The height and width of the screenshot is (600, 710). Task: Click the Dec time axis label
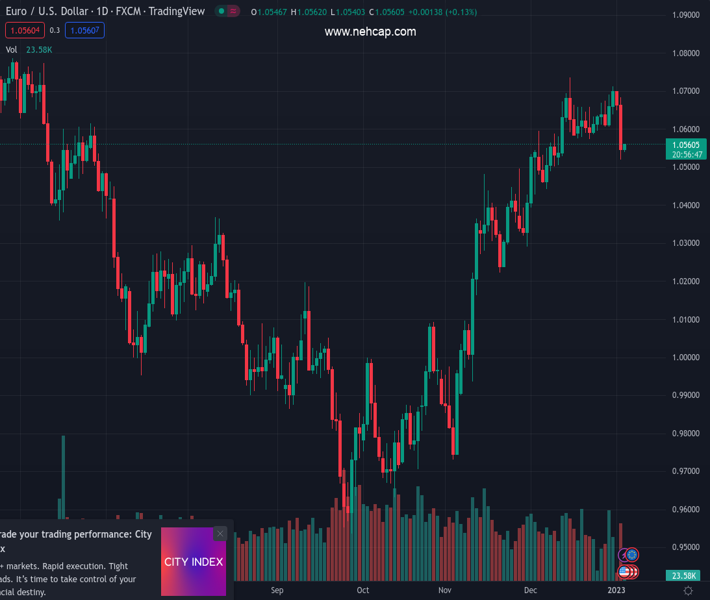click(530, 590)
